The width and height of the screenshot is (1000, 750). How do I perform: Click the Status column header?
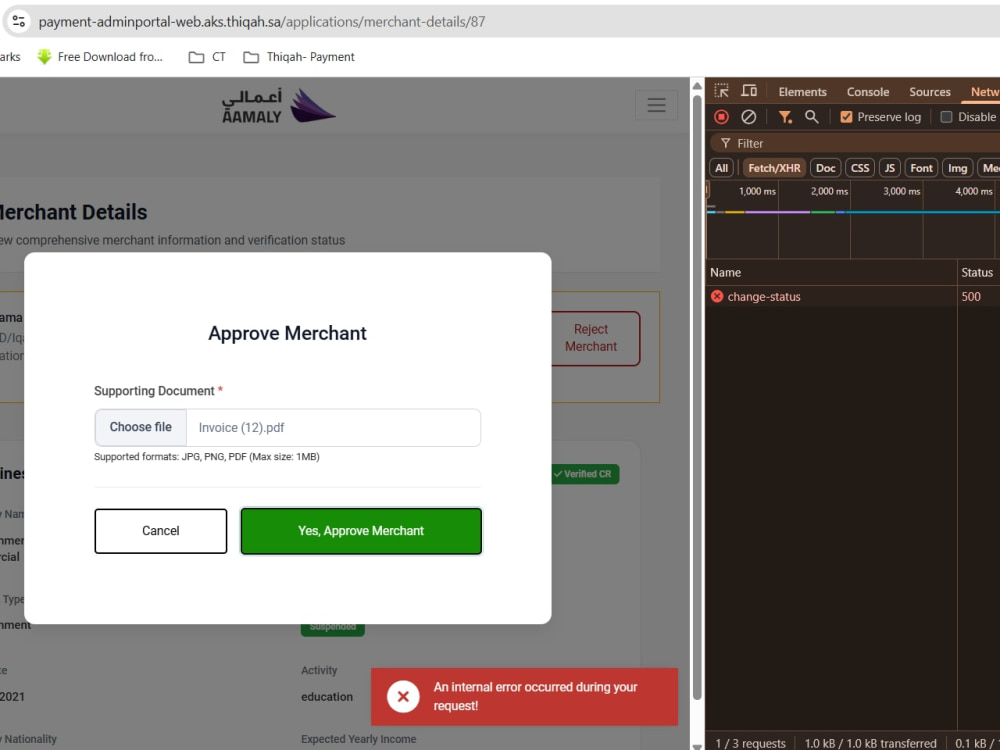tap(978, 272)
